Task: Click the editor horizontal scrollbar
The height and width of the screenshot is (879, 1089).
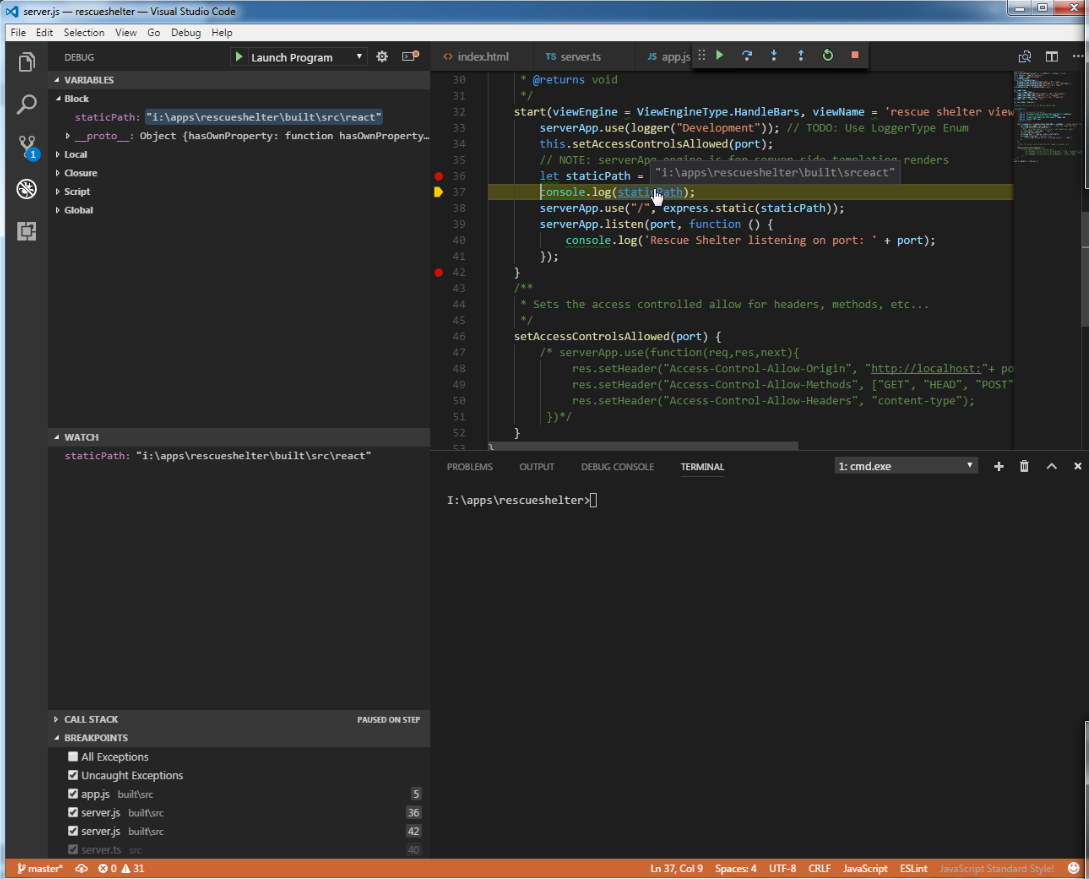Action: pos(642,446)
